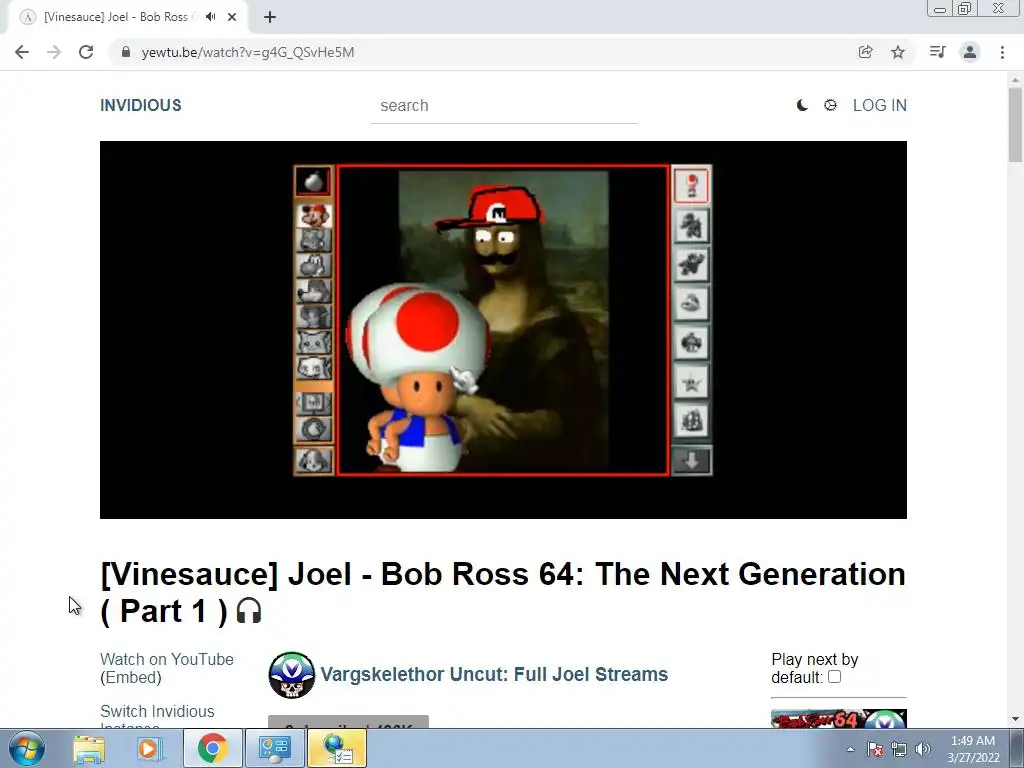The width and height of the screenshot is (1024, 768).
Task: Click the page vertical scrollbar thumb
Action: (1015, 124)
